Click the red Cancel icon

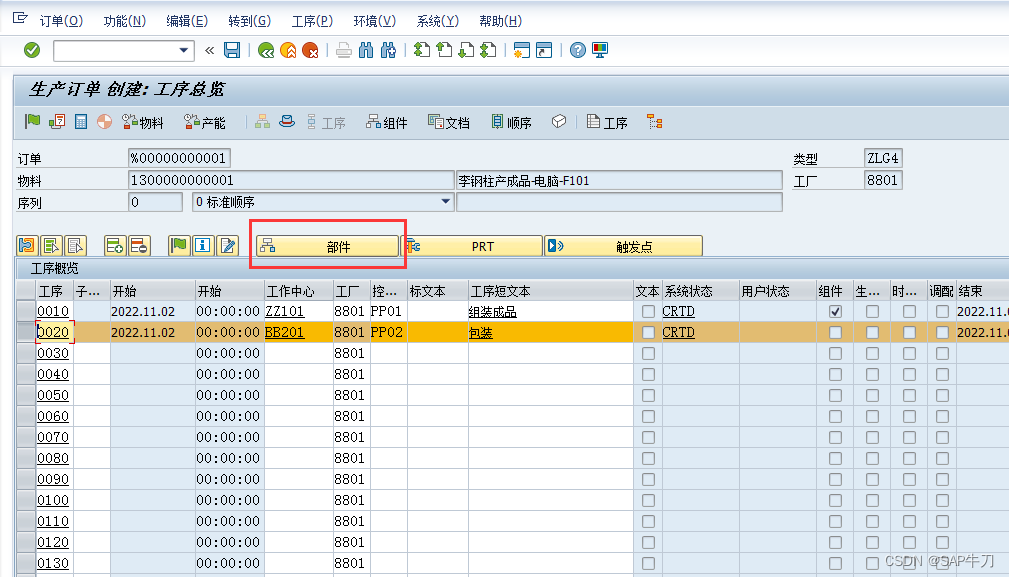[310, 50]
